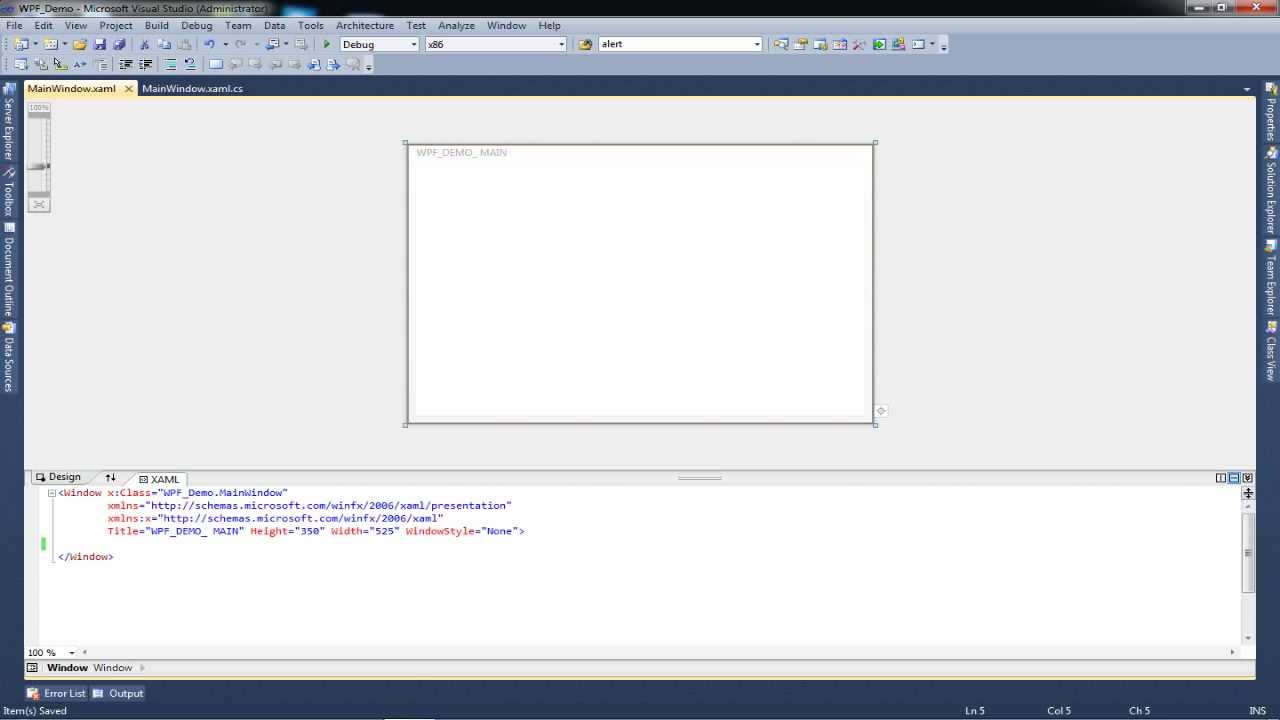1280x720 pixels.
Task: Open the Team Explorer side tab
Action: point(1271,277)
